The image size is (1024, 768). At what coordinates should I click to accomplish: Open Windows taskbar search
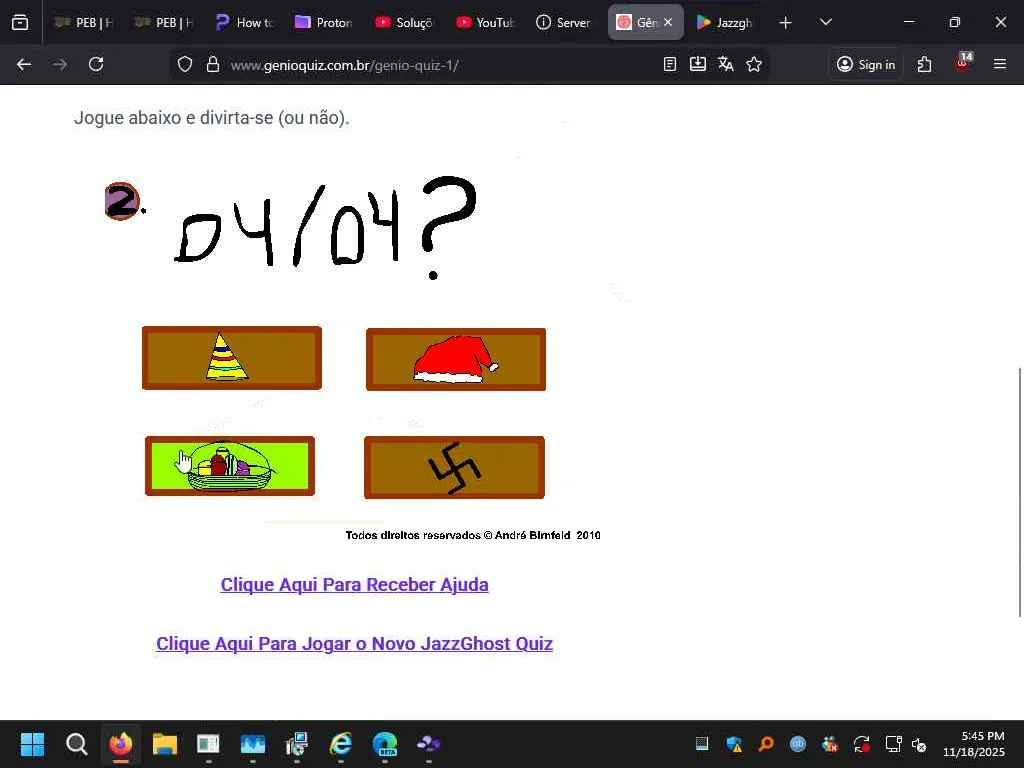[x=76, y=744]
